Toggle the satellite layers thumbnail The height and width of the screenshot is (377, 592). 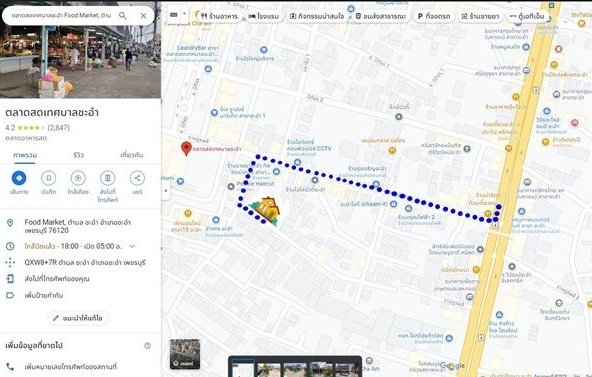pos(185,354)
